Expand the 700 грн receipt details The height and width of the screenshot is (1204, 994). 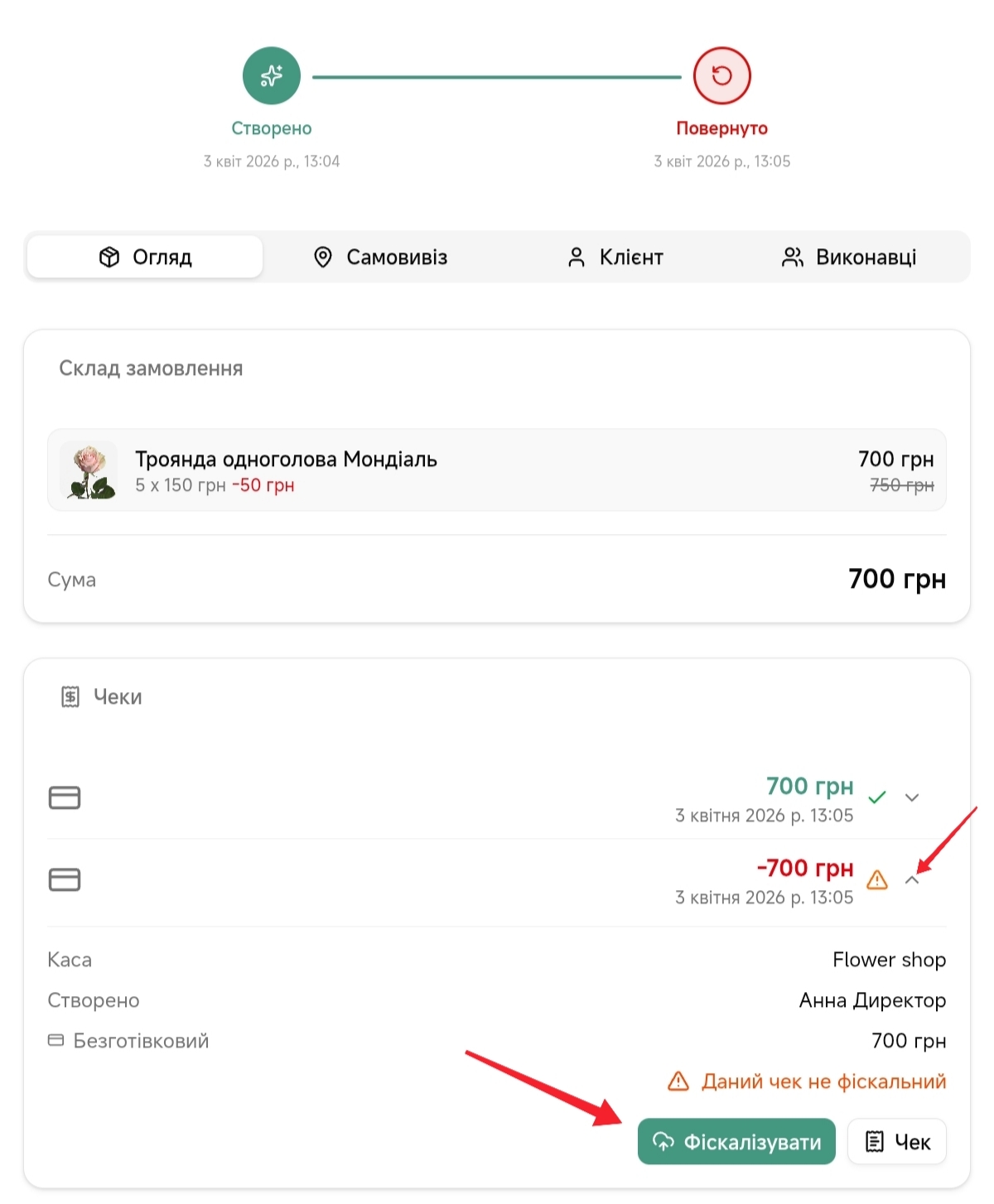click(x=912, y=797)
